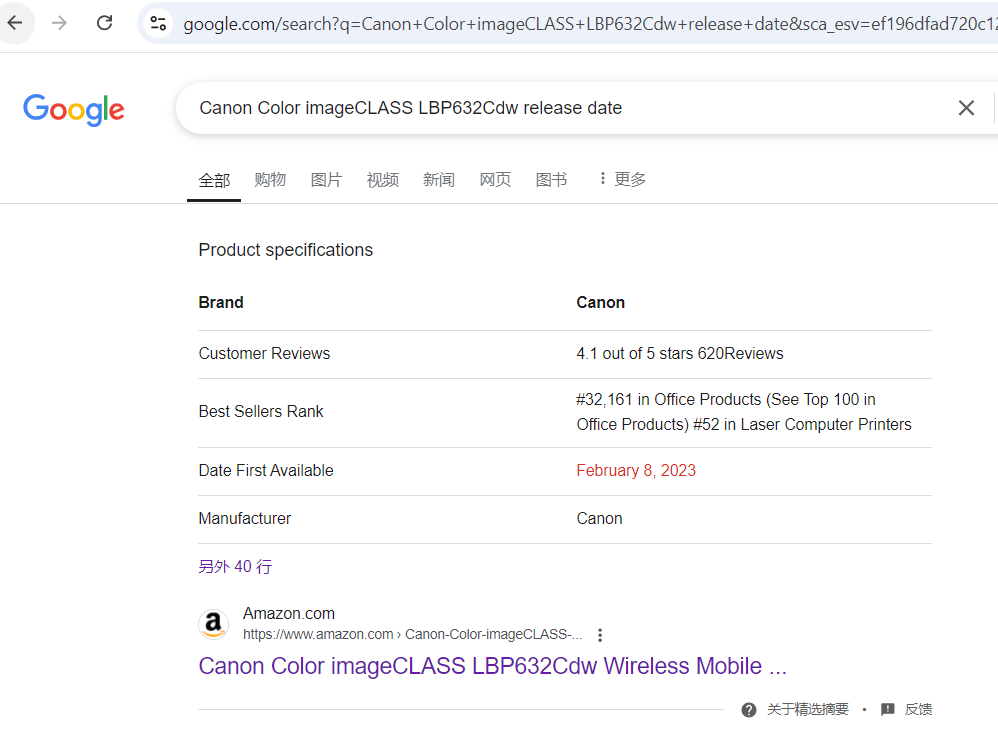Screen dimensions: 998x736
Task: Click the Google search input field
Action: pos(560,108)
